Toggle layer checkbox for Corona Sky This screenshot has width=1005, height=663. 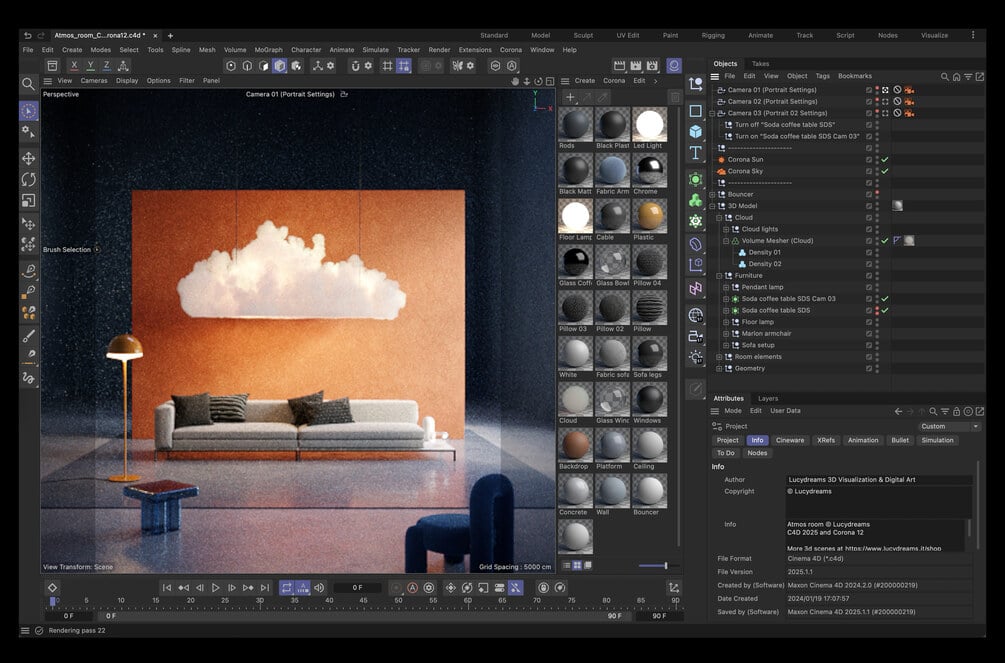[x=869, y=171]
